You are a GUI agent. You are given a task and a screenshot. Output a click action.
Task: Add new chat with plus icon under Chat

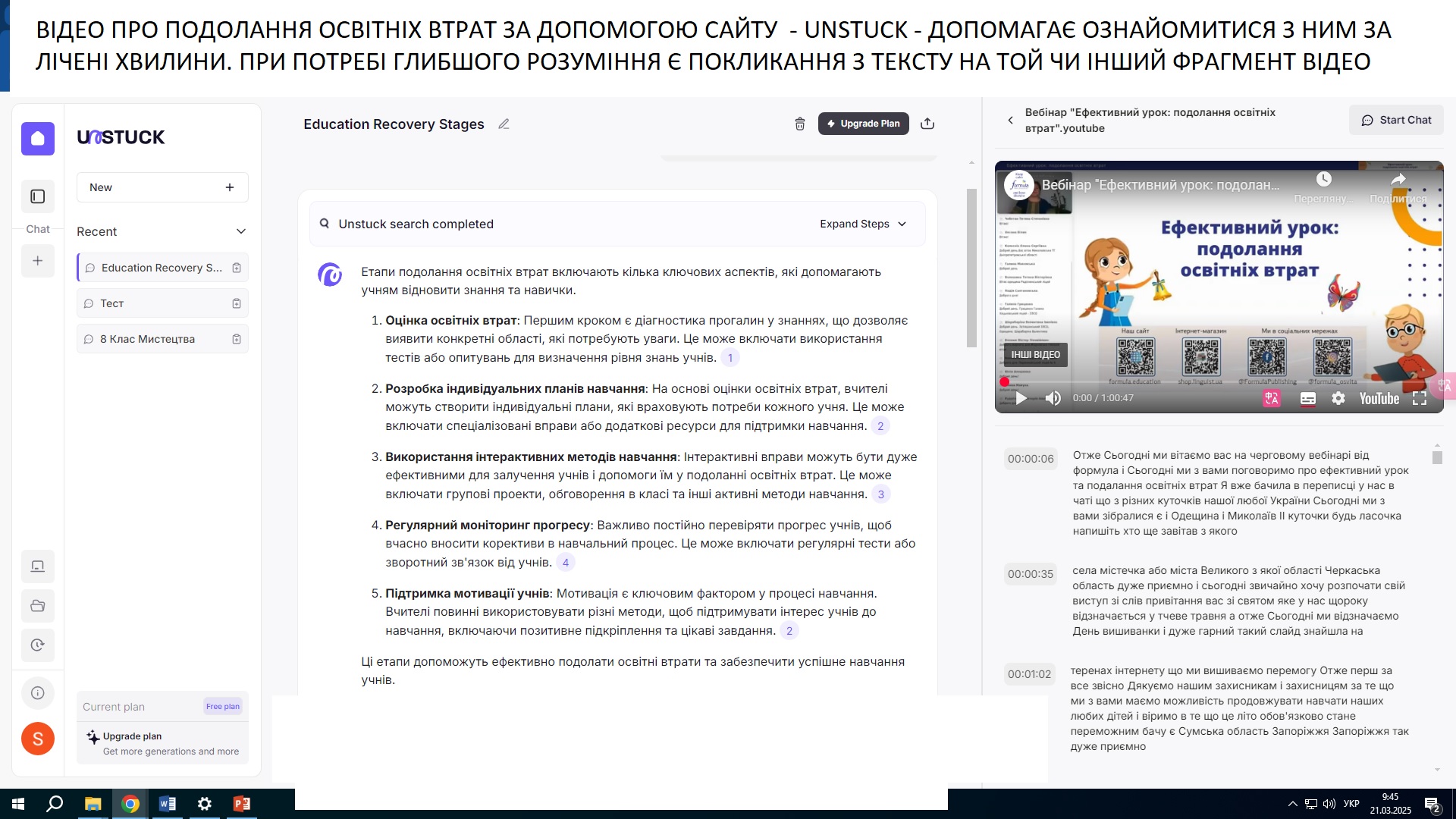pyautogui.click(x=38, y=261)
